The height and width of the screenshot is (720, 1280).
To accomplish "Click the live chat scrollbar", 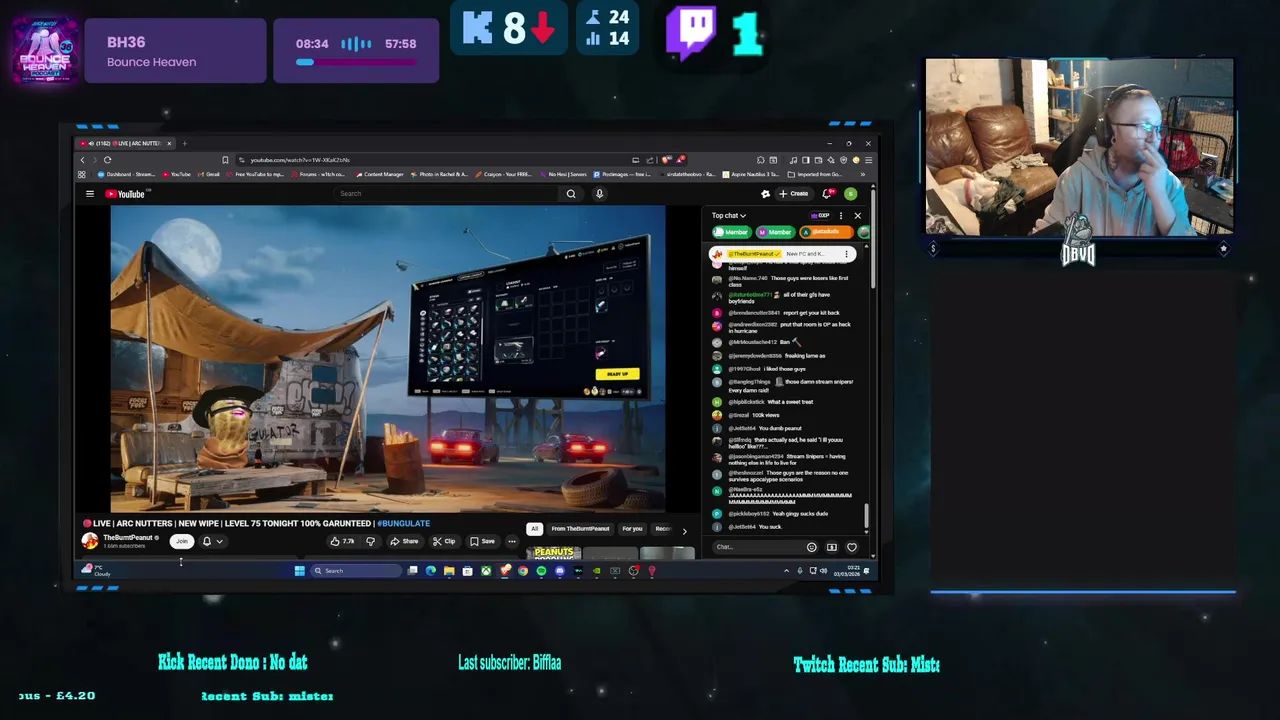I will pyautogui.click(x=866, y=517).
